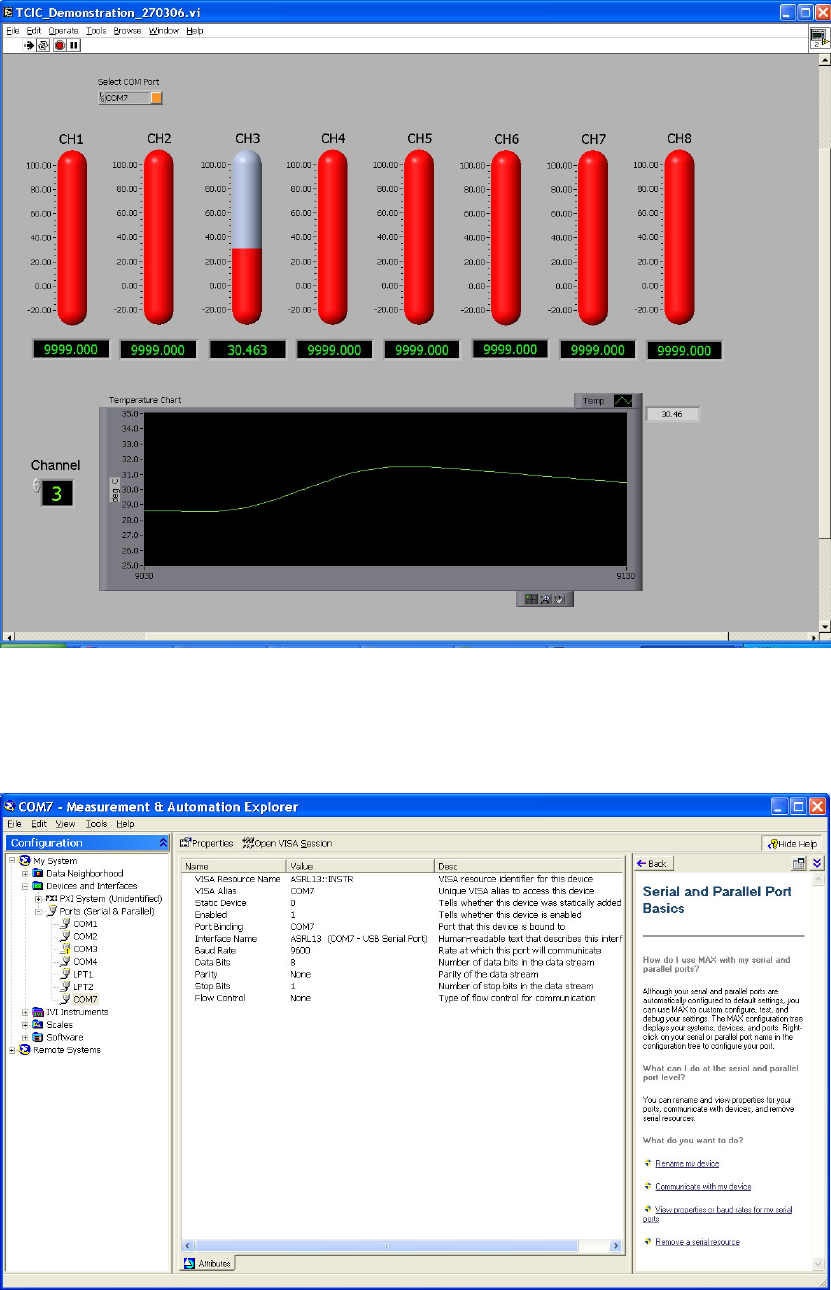This screenshot has width=831, height=1290.
Task: Click the Scales icon in tree
Action: point(38,1025)
